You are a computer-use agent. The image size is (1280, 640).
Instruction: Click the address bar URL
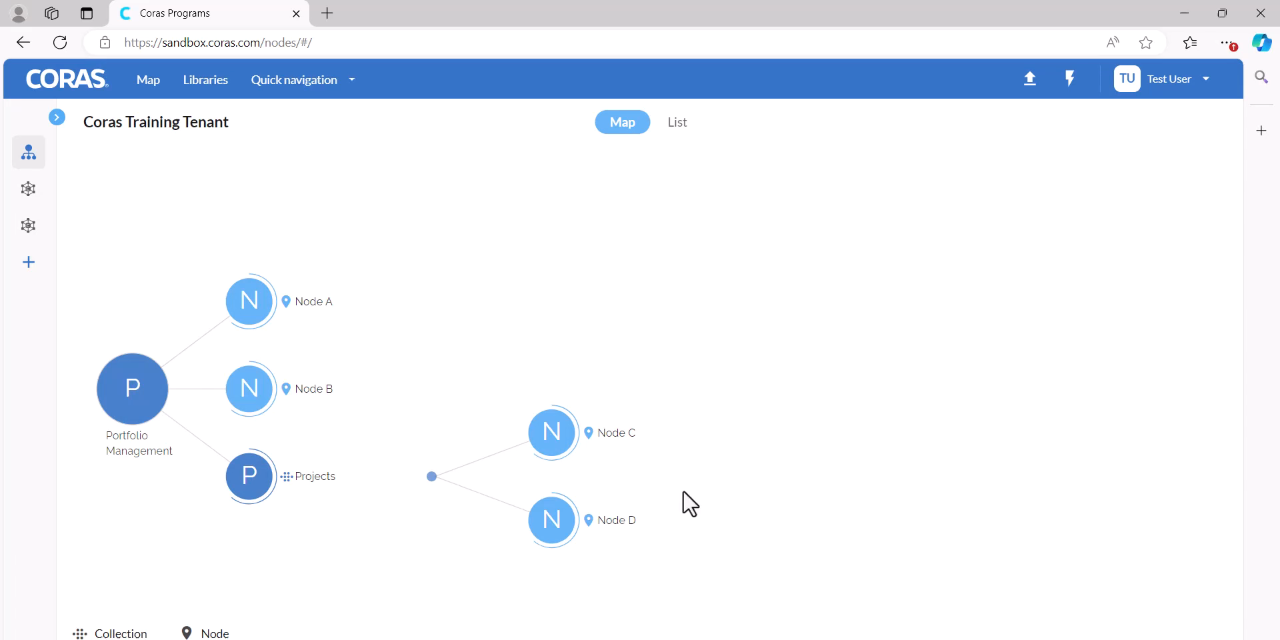click(218, 42)
